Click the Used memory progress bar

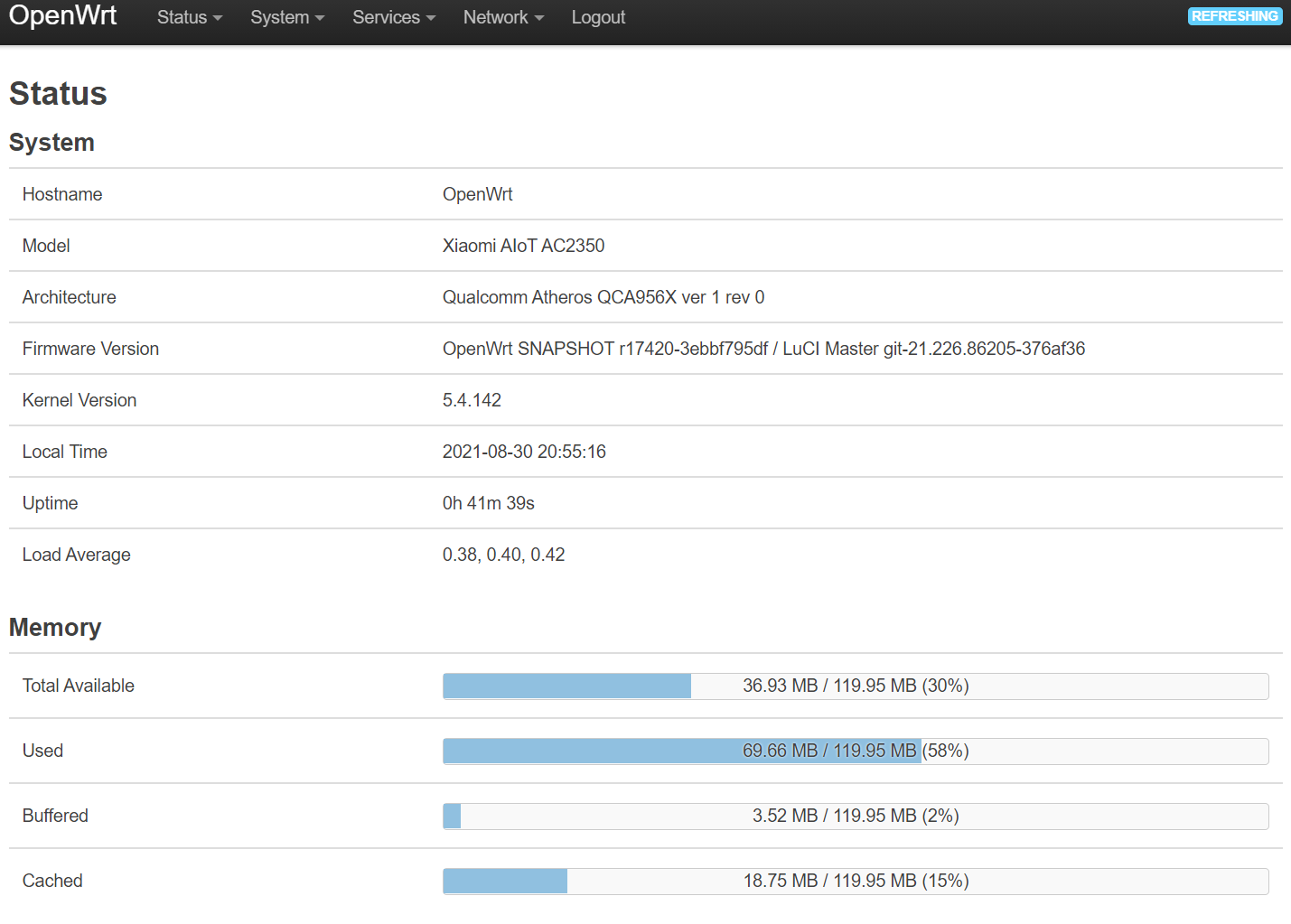pos(856,751)
